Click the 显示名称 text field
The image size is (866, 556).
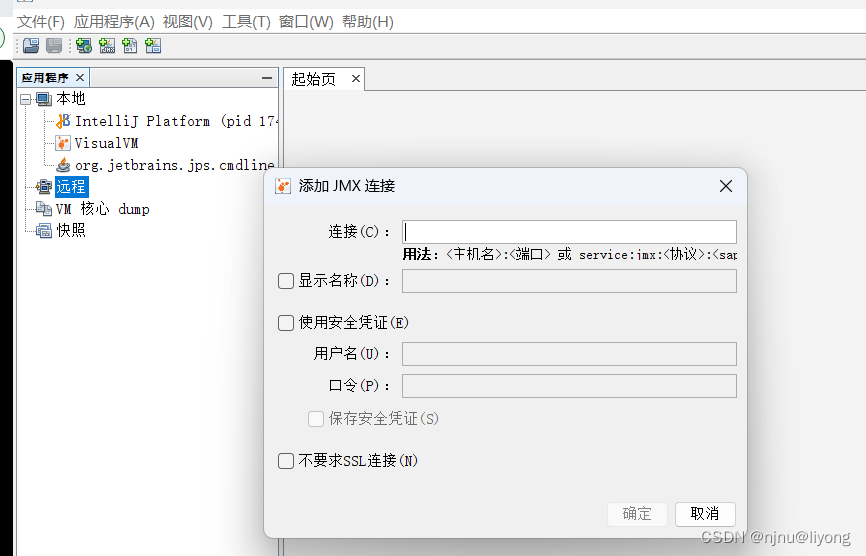pyautogui.click(x=569, y=281)
